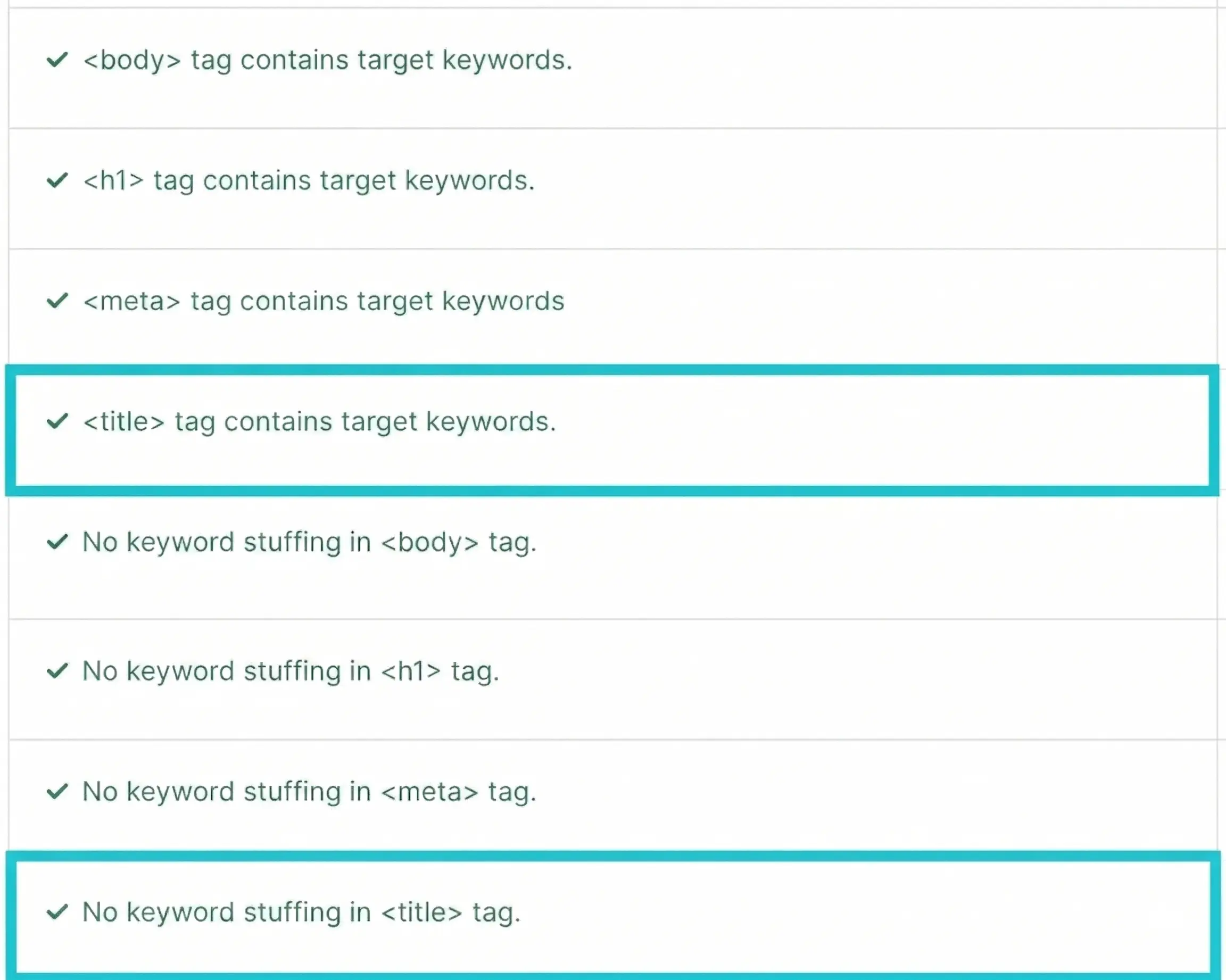The image size is (1226, 980).
Task: Click the teal border around title keywords row
Action: click(612, 370)
